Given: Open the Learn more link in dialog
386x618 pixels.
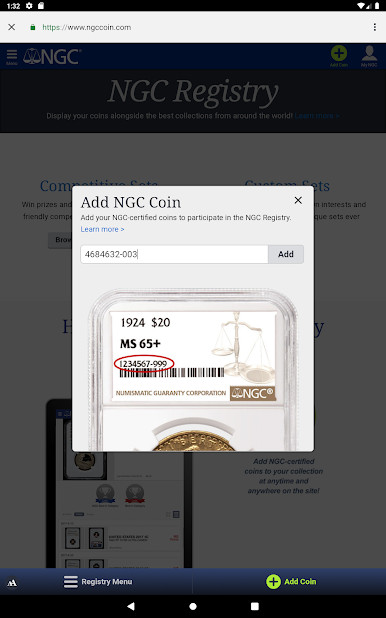Looking at the screenshot, I should (x=103, y=229).
